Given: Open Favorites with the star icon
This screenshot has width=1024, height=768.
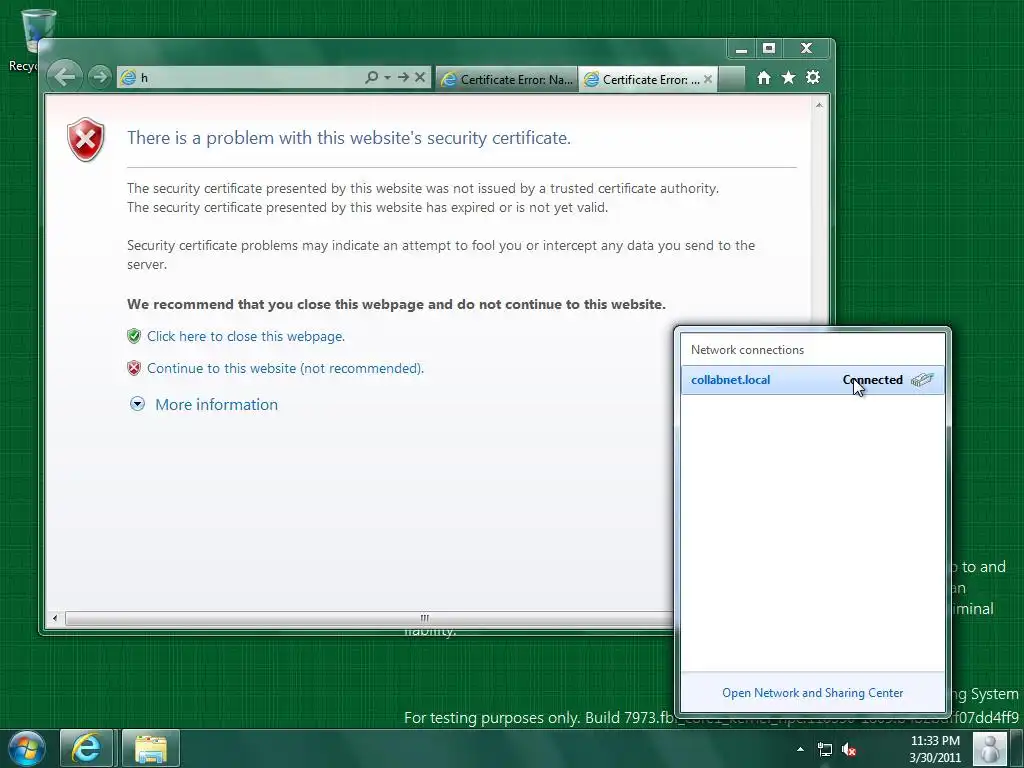Looking at the screenshot, I should [788, 78].
